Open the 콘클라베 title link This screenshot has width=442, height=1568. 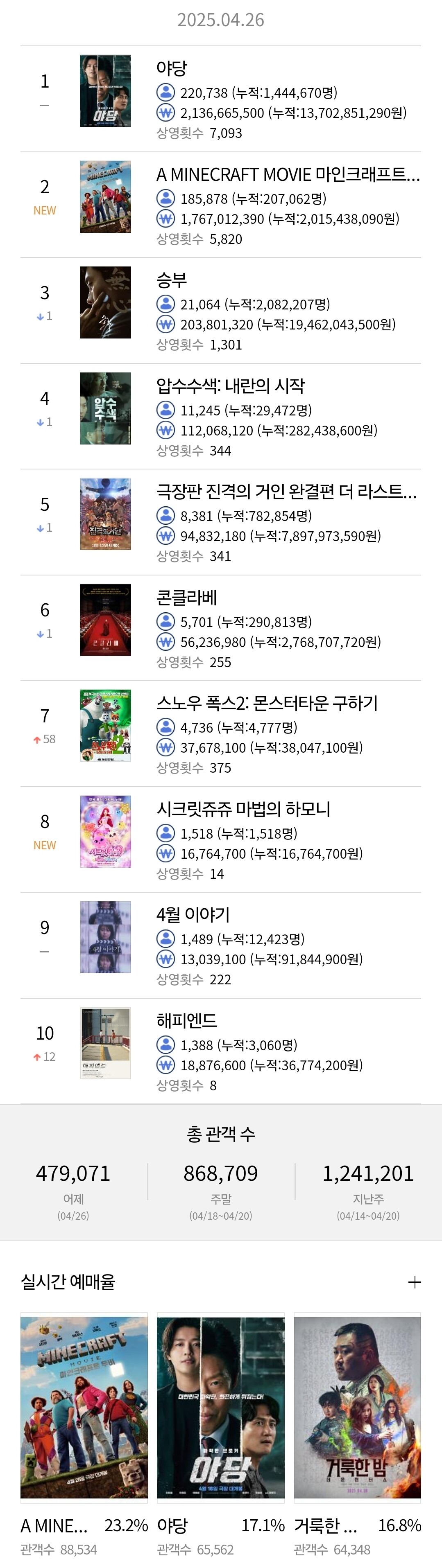coord(186,597)
